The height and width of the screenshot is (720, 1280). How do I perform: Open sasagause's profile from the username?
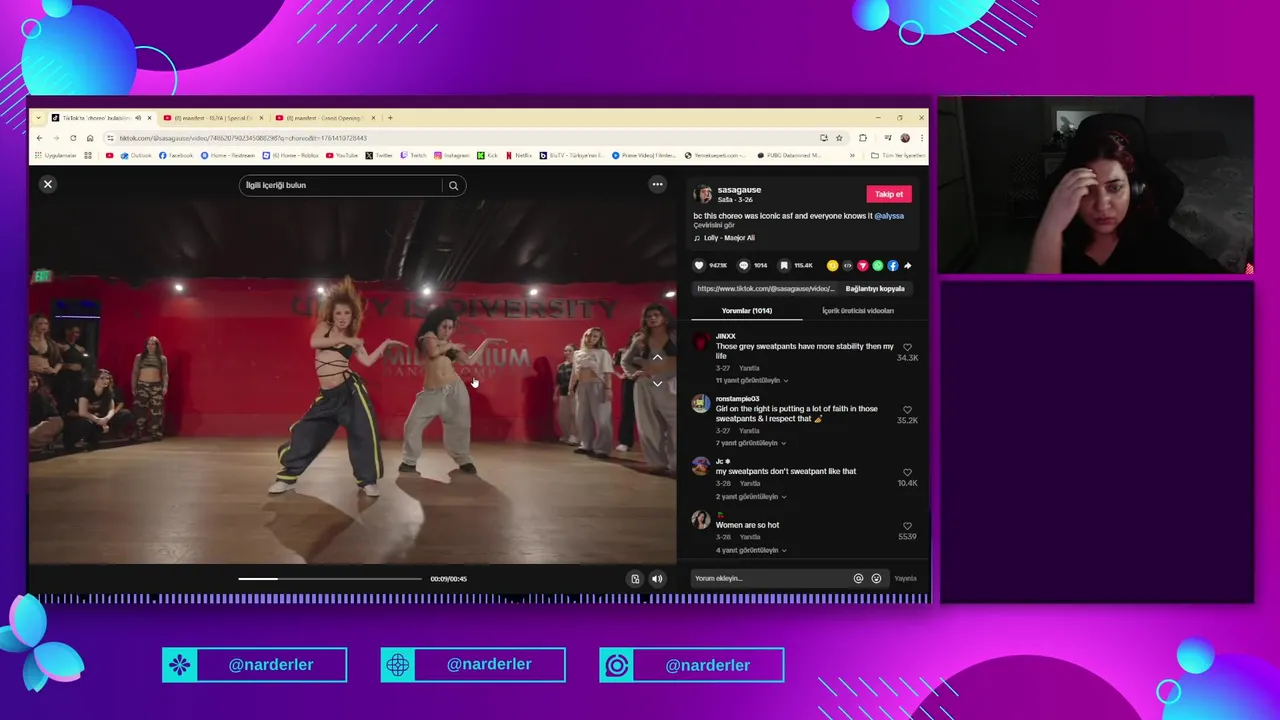pos(739,190)
